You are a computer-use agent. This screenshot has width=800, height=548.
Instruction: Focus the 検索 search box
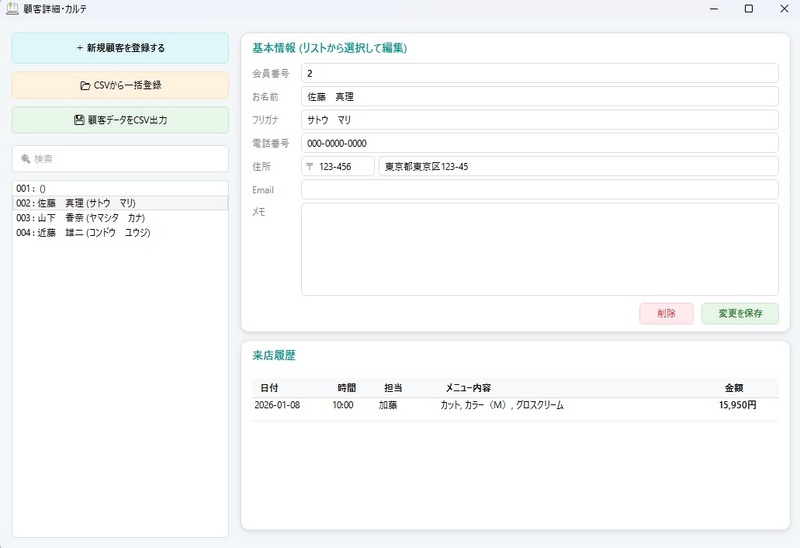(x=120, y=159)
